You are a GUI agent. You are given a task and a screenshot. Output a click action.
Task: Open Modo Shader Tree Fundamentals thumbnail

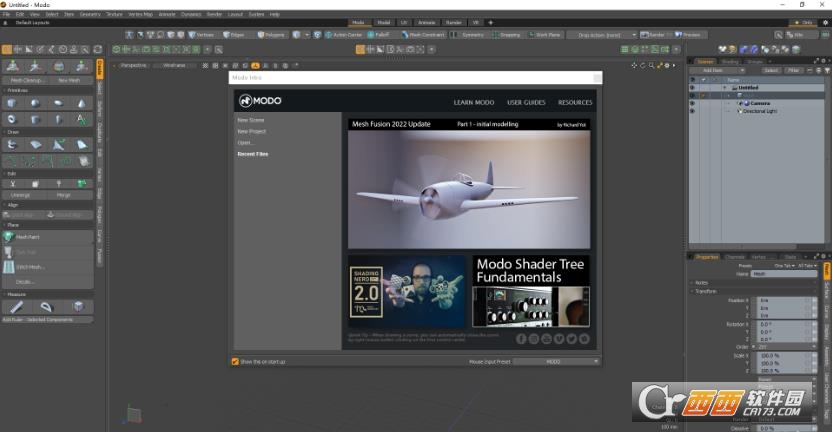531,291
